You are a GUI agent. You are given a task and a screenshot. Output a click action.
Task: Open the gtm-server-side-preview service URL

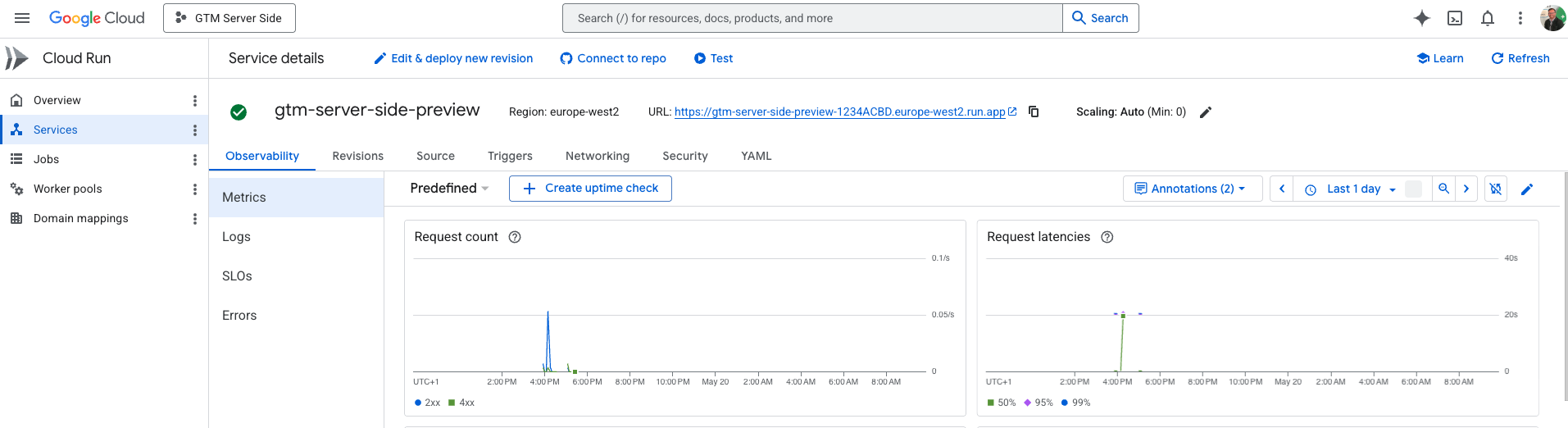click(x=839, y=112)
